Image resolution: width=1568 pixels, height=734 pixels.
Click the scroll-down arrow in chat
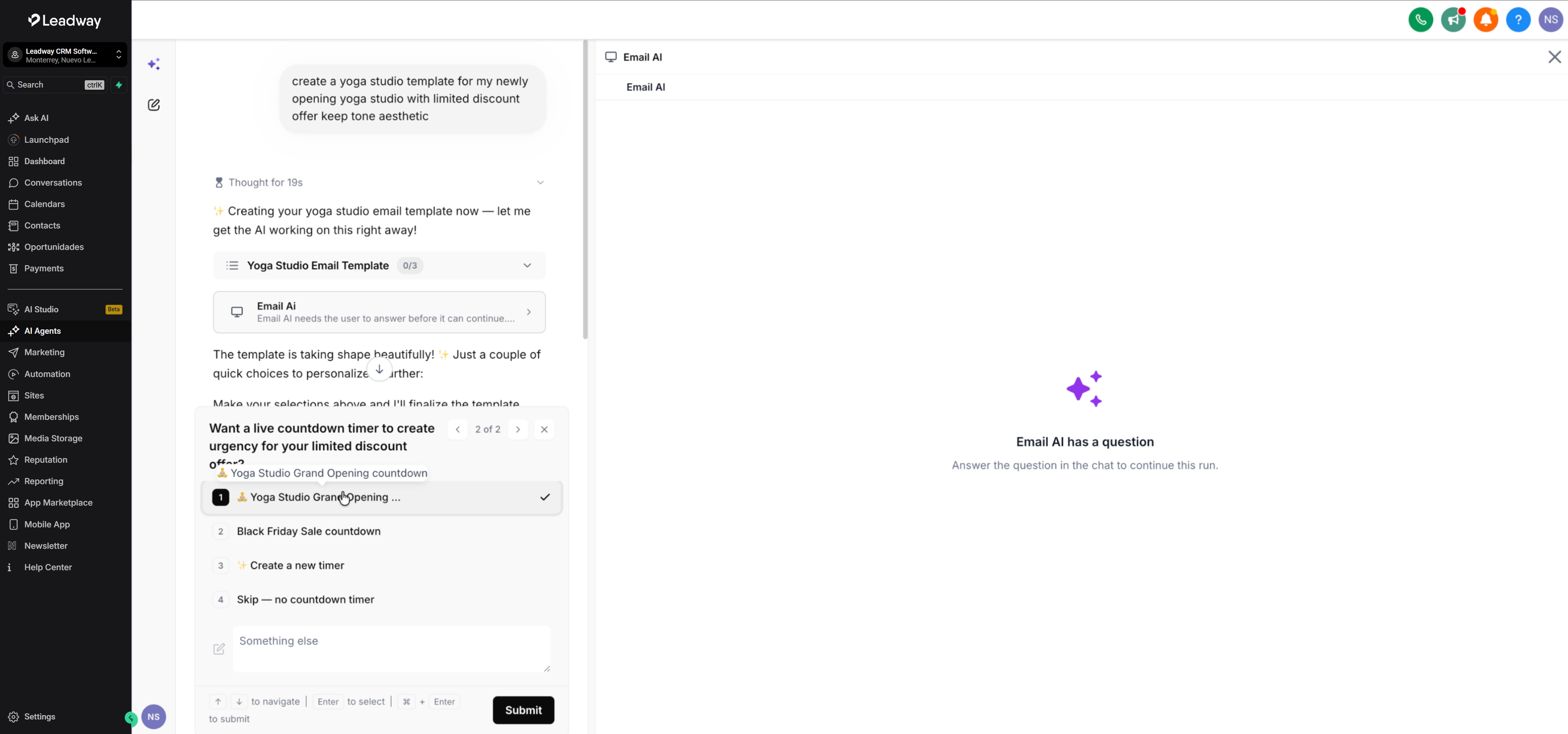[x=379, y=369]
